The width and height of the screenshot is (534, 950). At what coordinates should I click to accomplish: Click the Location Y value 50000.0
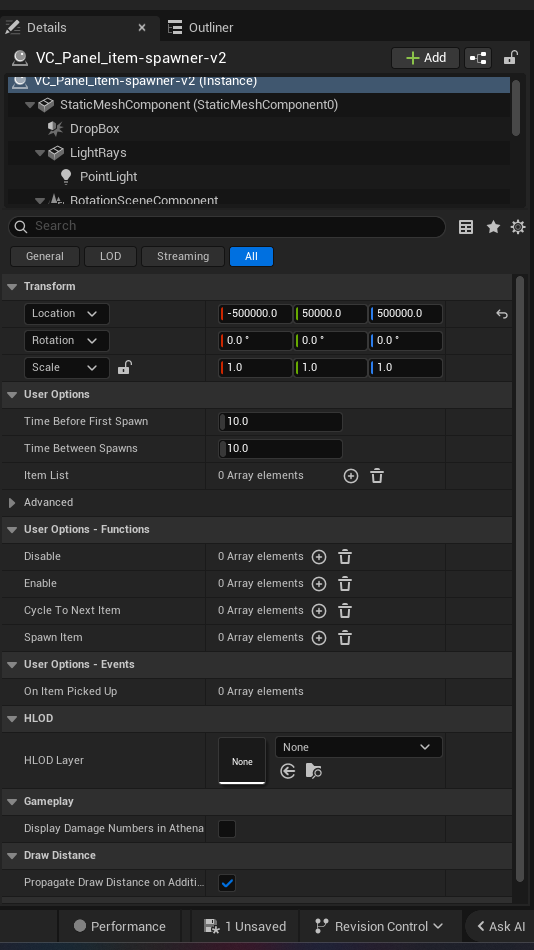tap(330, 314)
